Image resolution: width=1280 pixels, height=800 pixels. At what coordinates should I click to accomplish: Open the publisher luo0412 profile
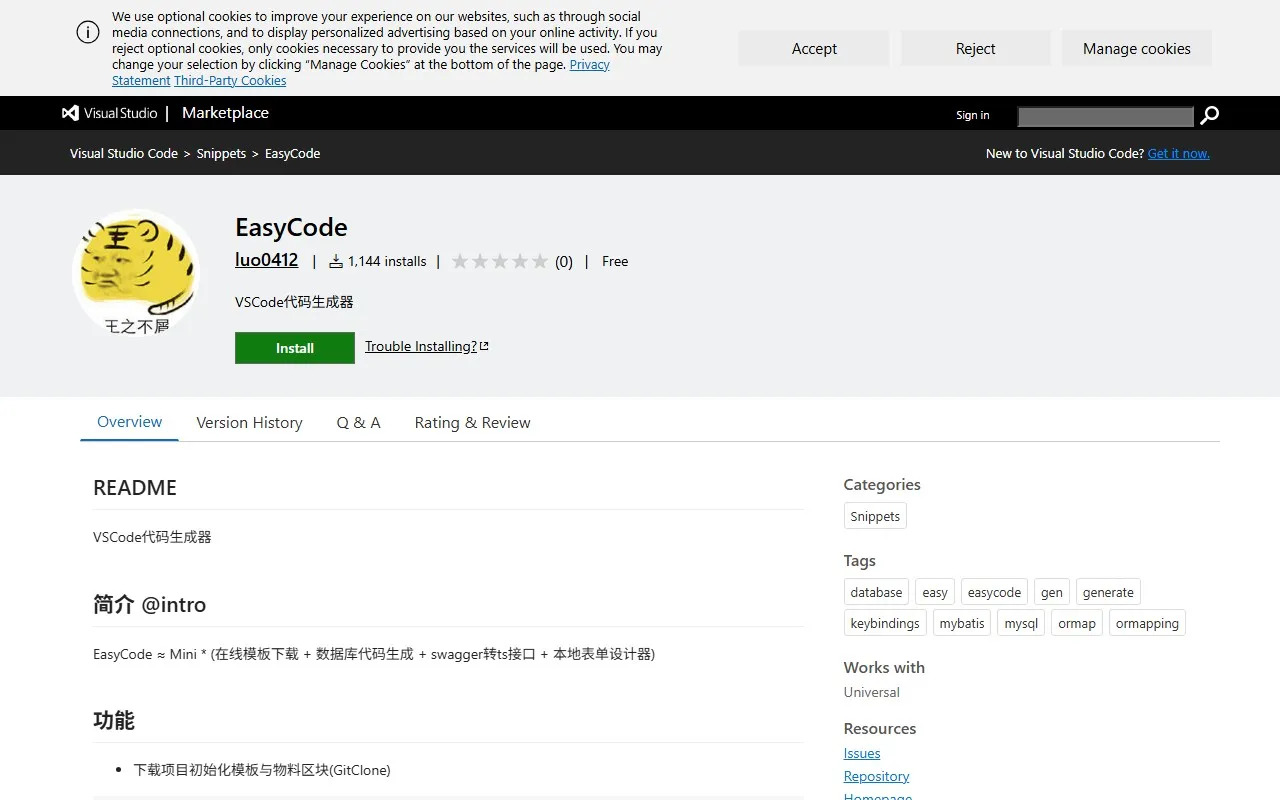point(266,260)
